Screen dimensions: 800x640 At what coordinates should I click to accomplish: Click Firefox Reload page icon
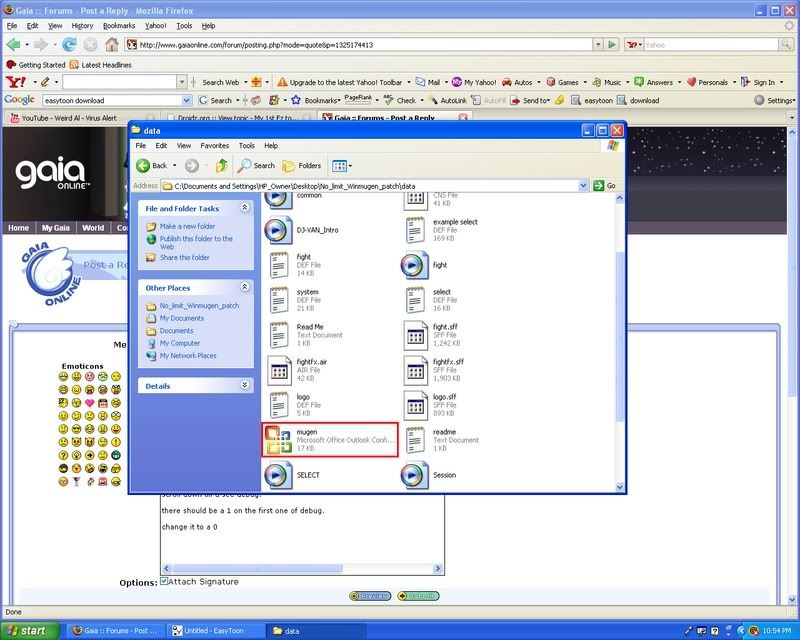pos(69,45)
